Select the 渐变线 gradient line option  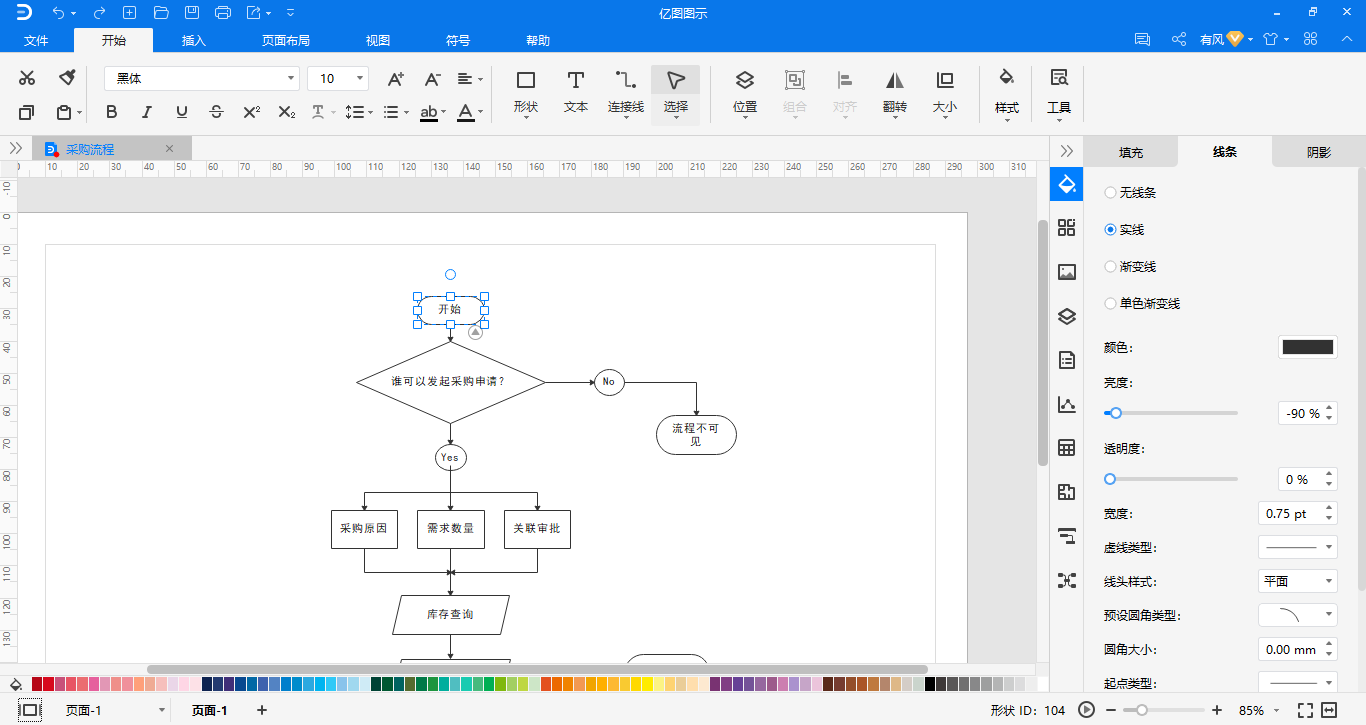[x=1130, y=266]
